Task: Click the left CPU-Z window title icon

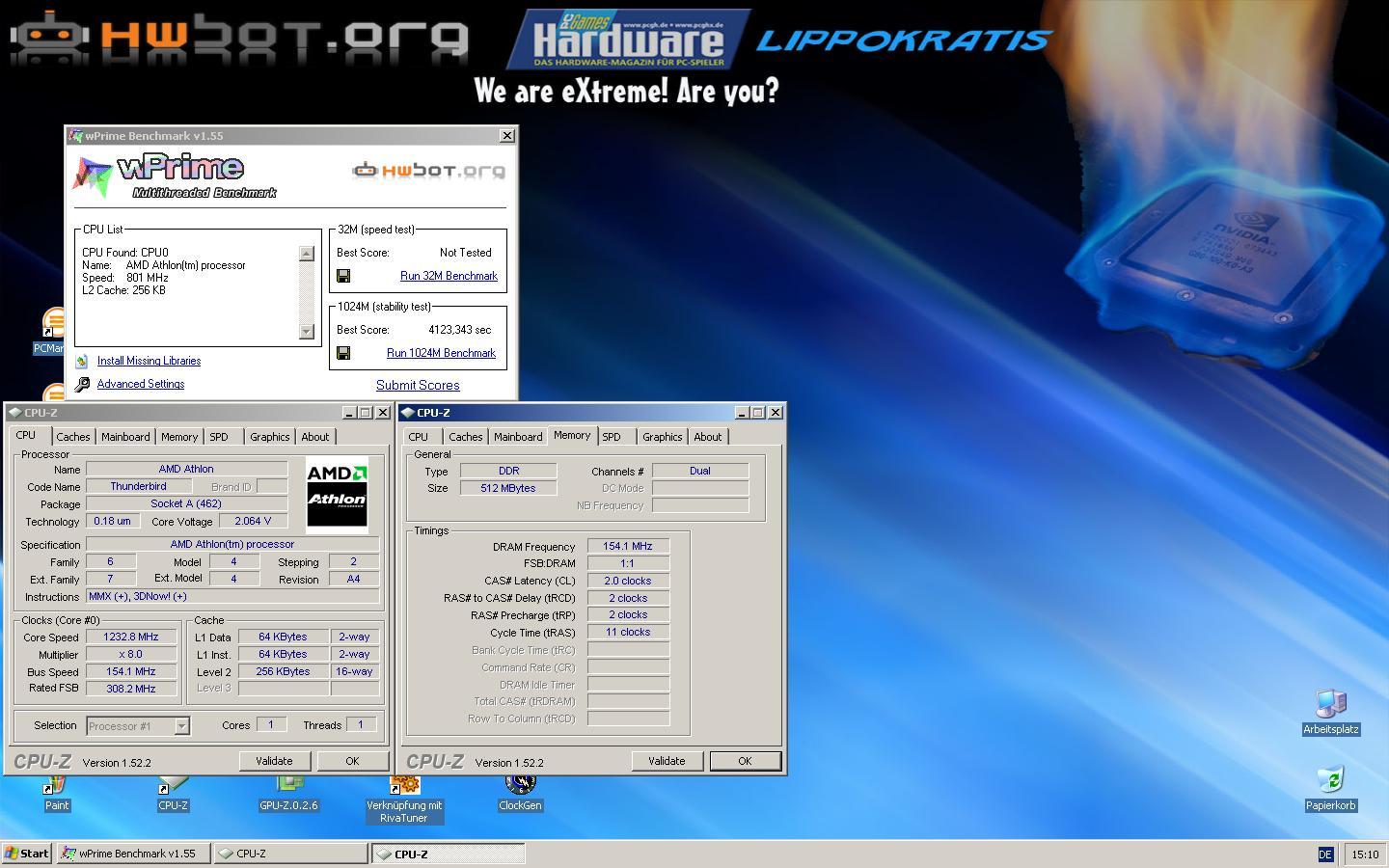Action: click(15, 413)
